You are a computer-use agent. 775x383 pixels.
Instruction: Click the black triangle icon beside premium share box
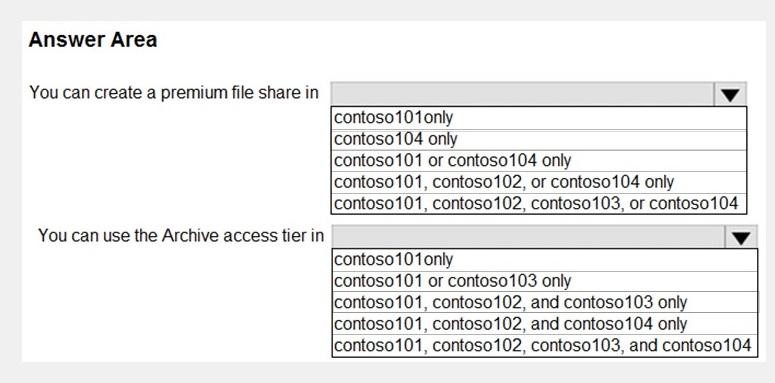[x=730, y=95]
